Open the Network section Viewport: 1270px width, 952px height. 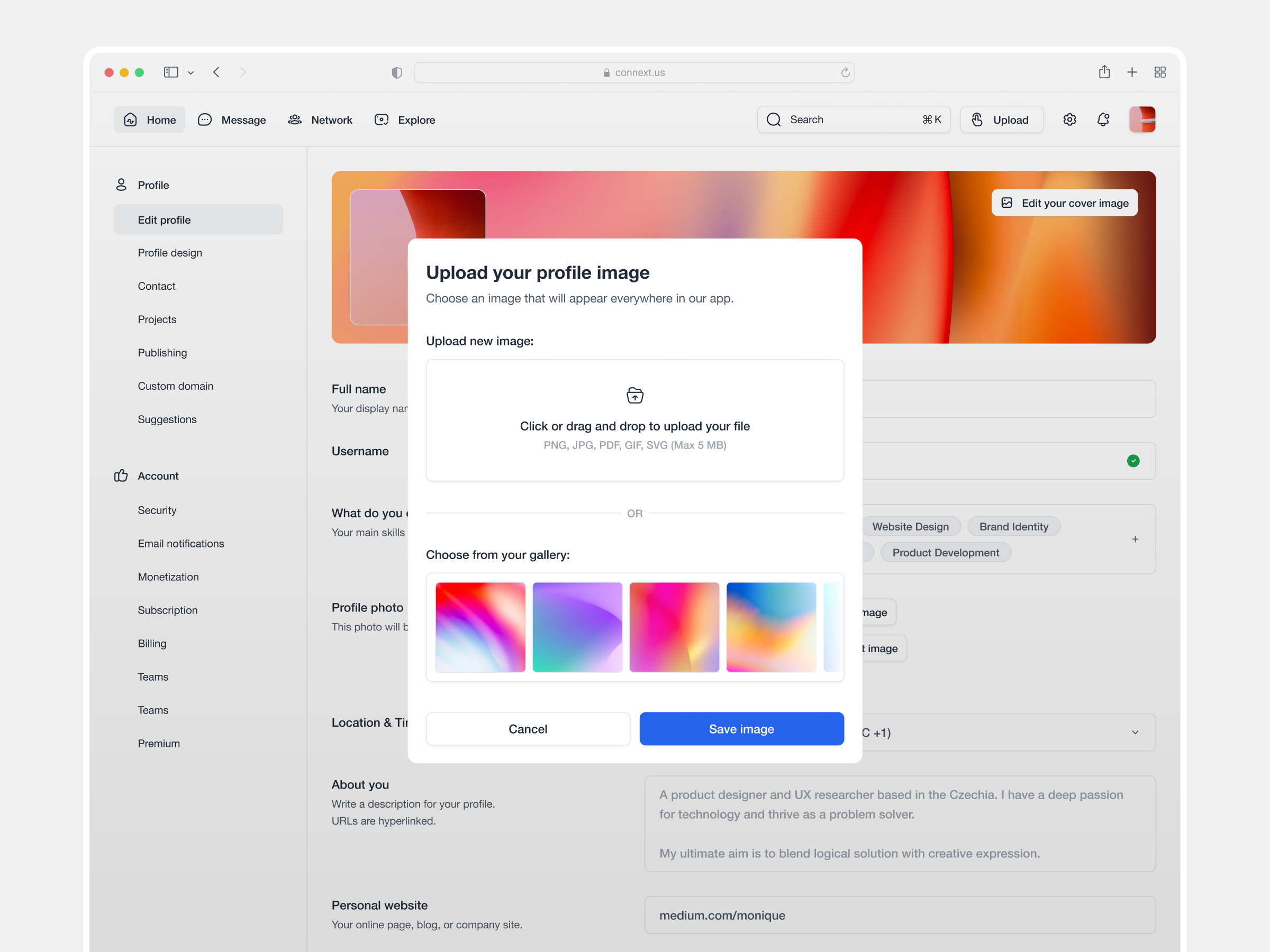pyautogui.click(x=320, y=120)
